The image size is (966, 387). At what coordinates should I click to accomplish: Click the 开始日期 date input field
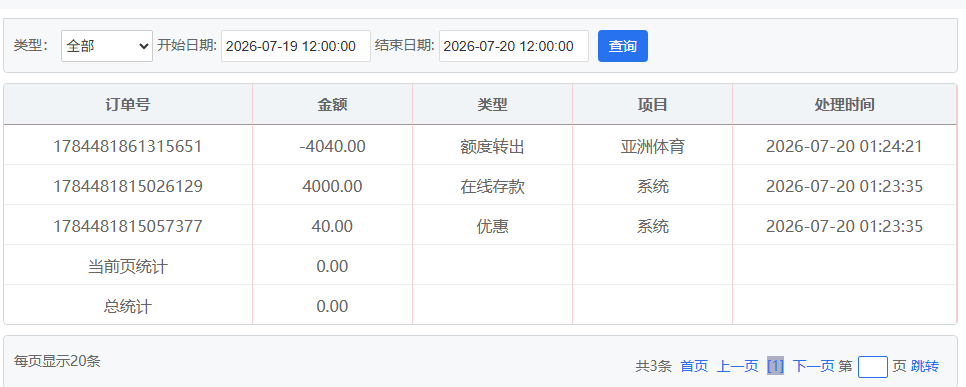tap(296, 46)
